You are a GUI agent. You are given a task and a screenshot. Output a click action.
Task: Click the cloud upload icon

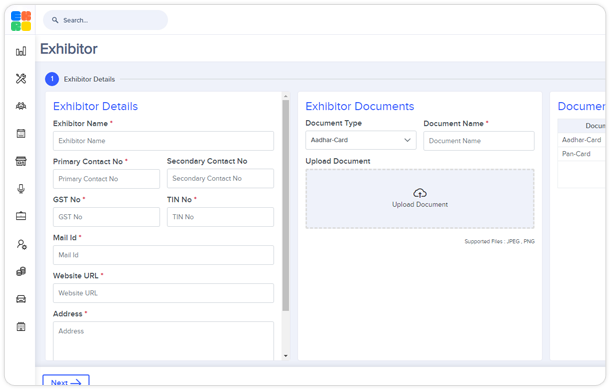420,193
